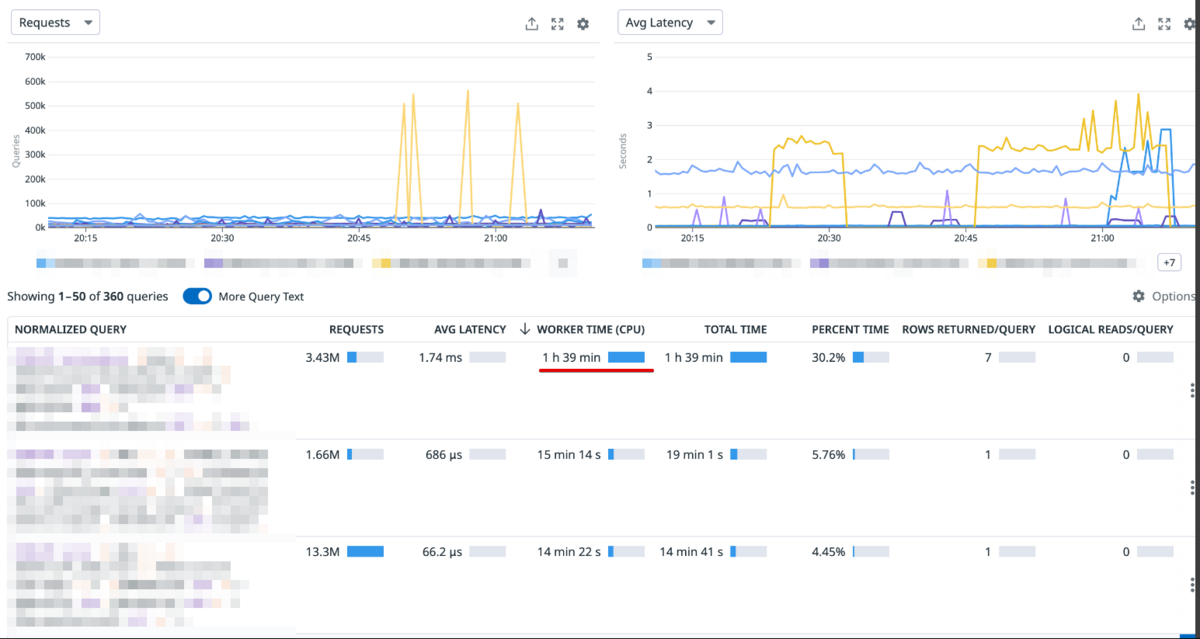Expand the Avg Latency chart to fullscreen
This screenshot has height=639, width=1200.
(x=1164, y=24)
